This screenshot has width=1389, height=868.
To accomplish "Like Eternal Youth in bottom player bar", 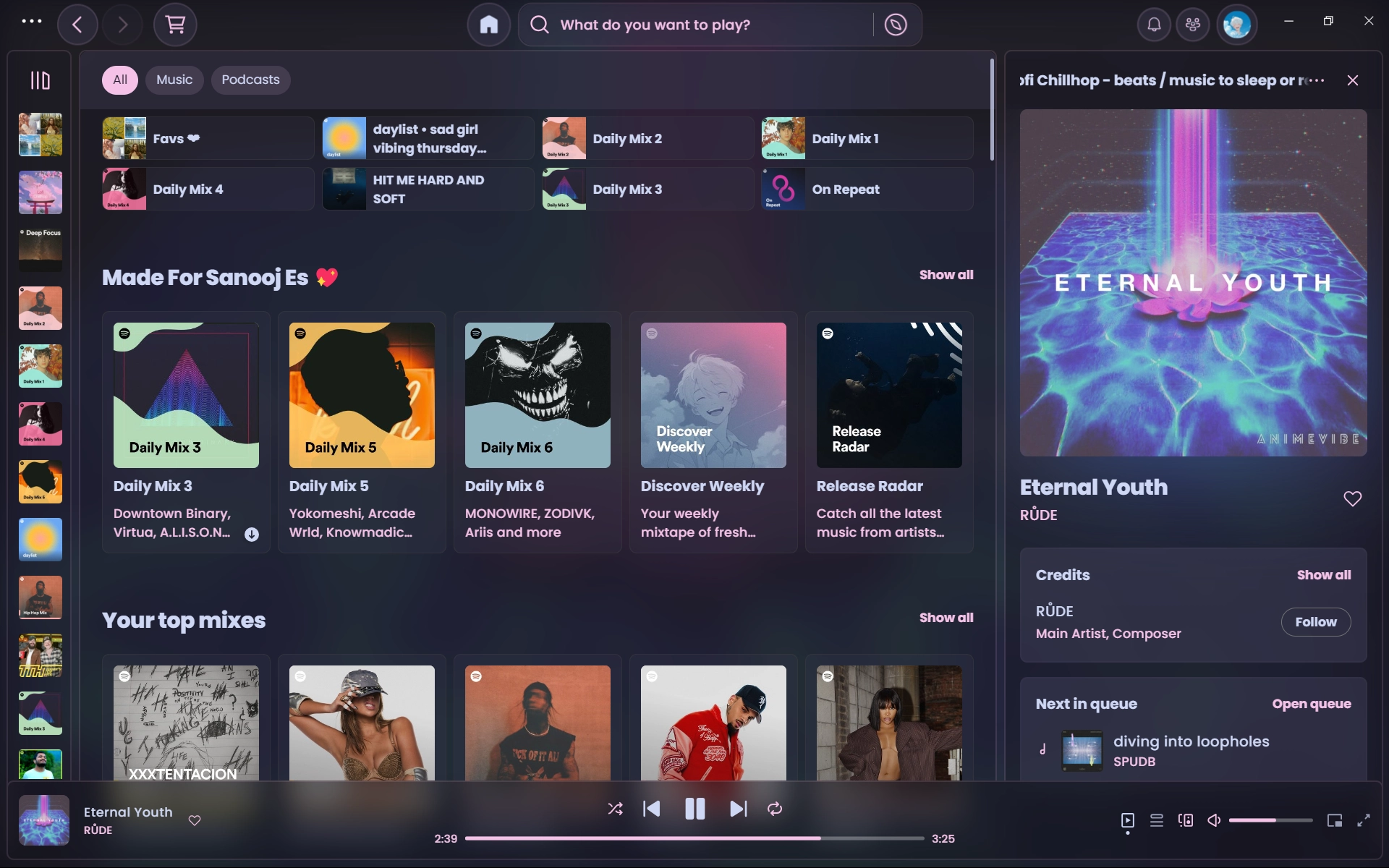I will 195,820.
